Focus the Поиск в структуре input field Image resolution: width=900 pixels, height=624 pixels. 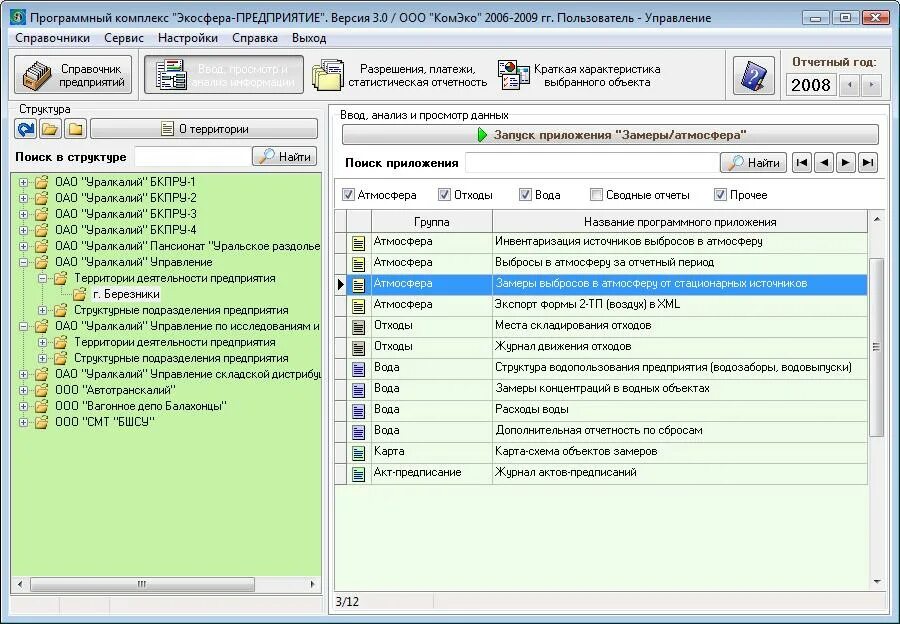(192, 156)
